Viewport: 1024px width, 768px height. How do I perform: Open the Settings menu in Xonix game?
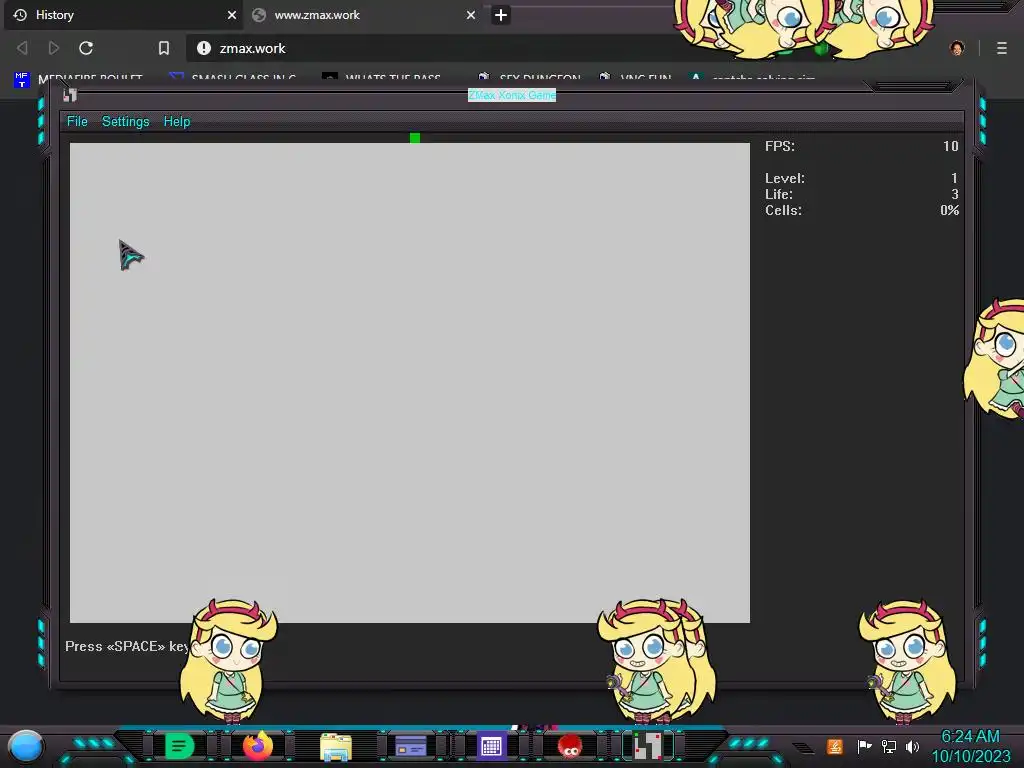tap(125, 121)
